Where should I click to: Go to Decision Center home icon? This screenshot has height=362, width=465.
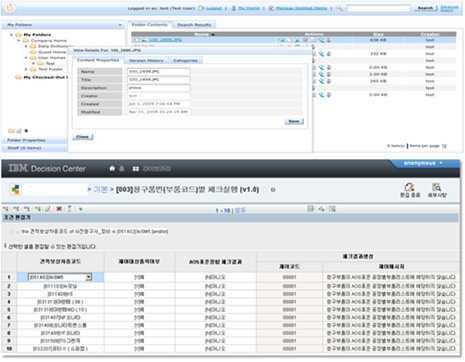pyautogui.click(x=112, y=169)
